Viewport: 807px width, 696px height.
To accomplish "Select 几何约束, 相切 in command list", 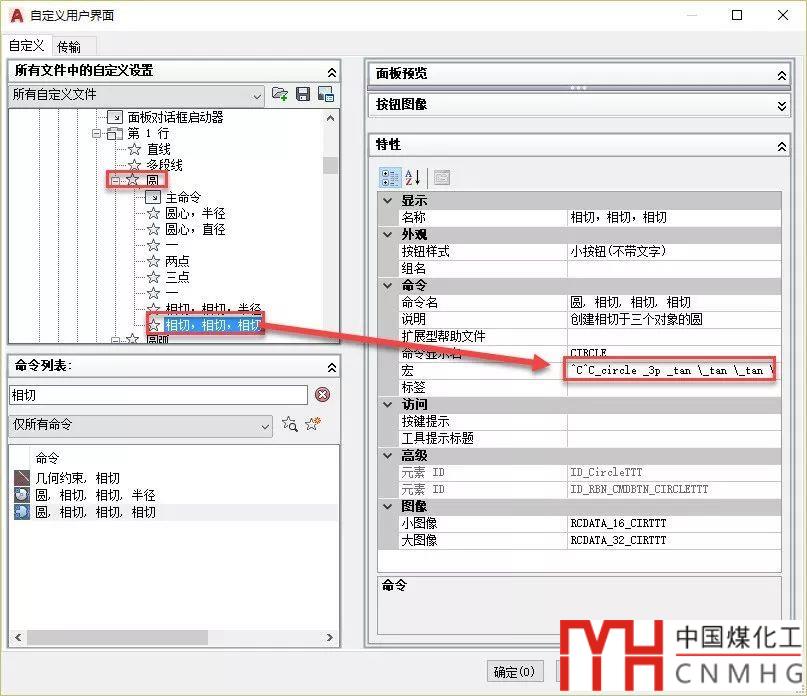I will pos(77,478).
